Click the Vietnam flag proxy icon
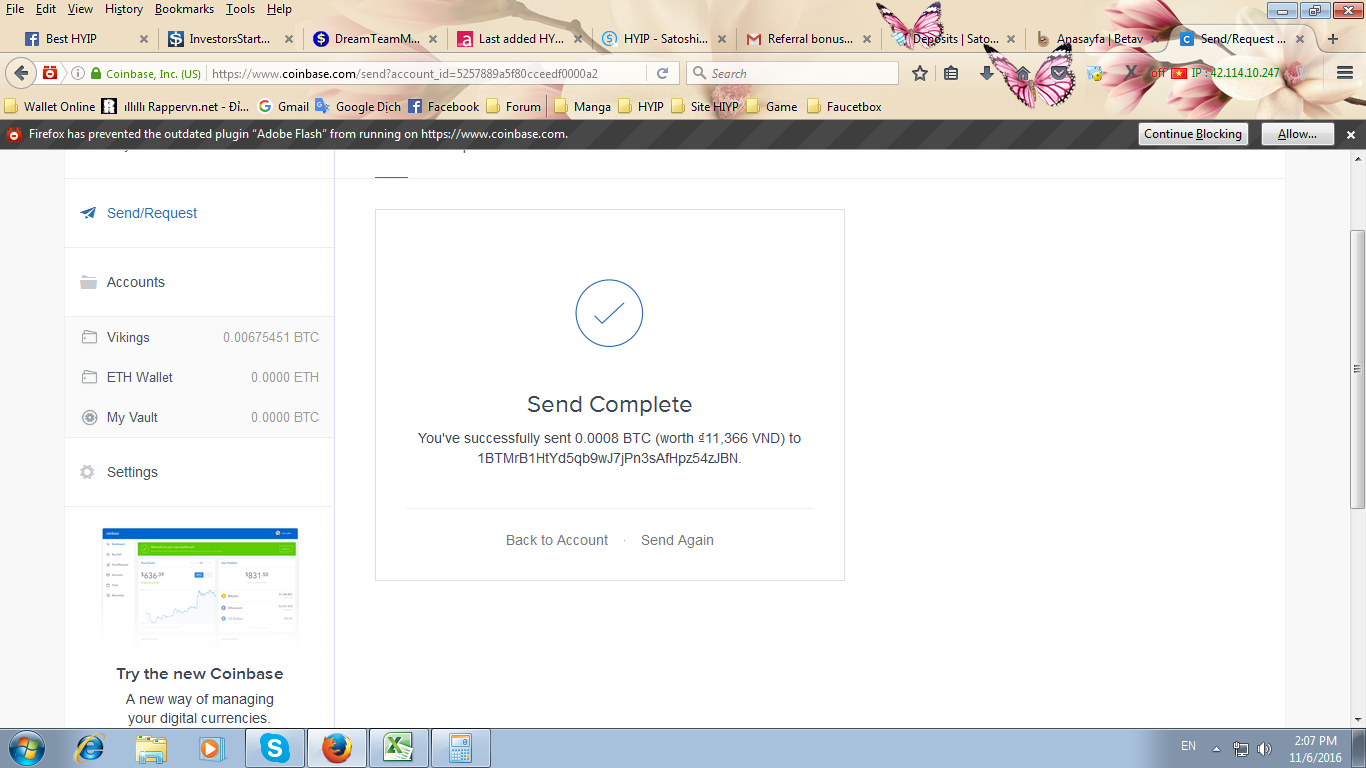This screenshot has width=1366, height=768. coord(1179,73)
